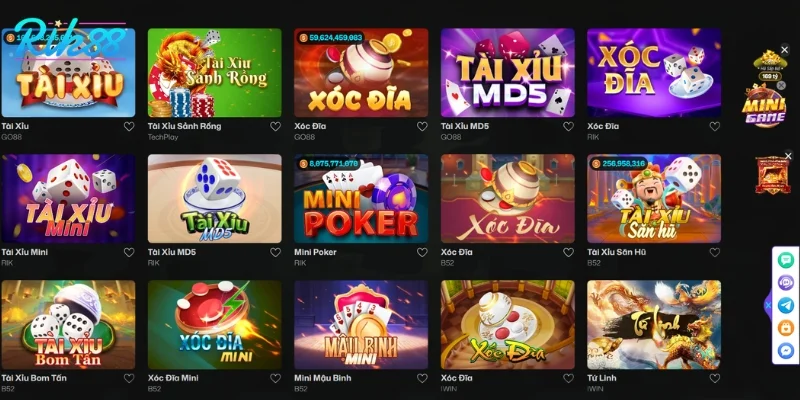Open the gold jackpot 100 tỷ icon
The height and width of the screenshot is (400, 800).
coord(770,65)
